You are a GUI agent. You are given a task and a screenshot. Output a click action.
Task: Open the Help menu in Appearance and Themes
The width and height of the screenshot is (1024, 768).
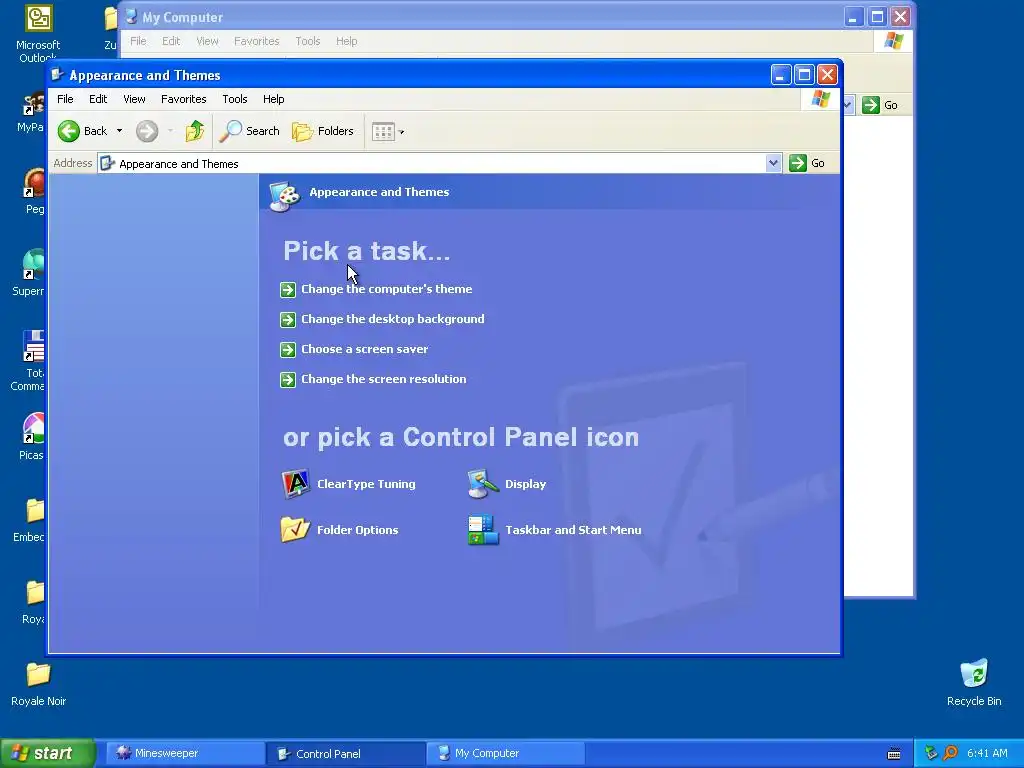[274, 99]
